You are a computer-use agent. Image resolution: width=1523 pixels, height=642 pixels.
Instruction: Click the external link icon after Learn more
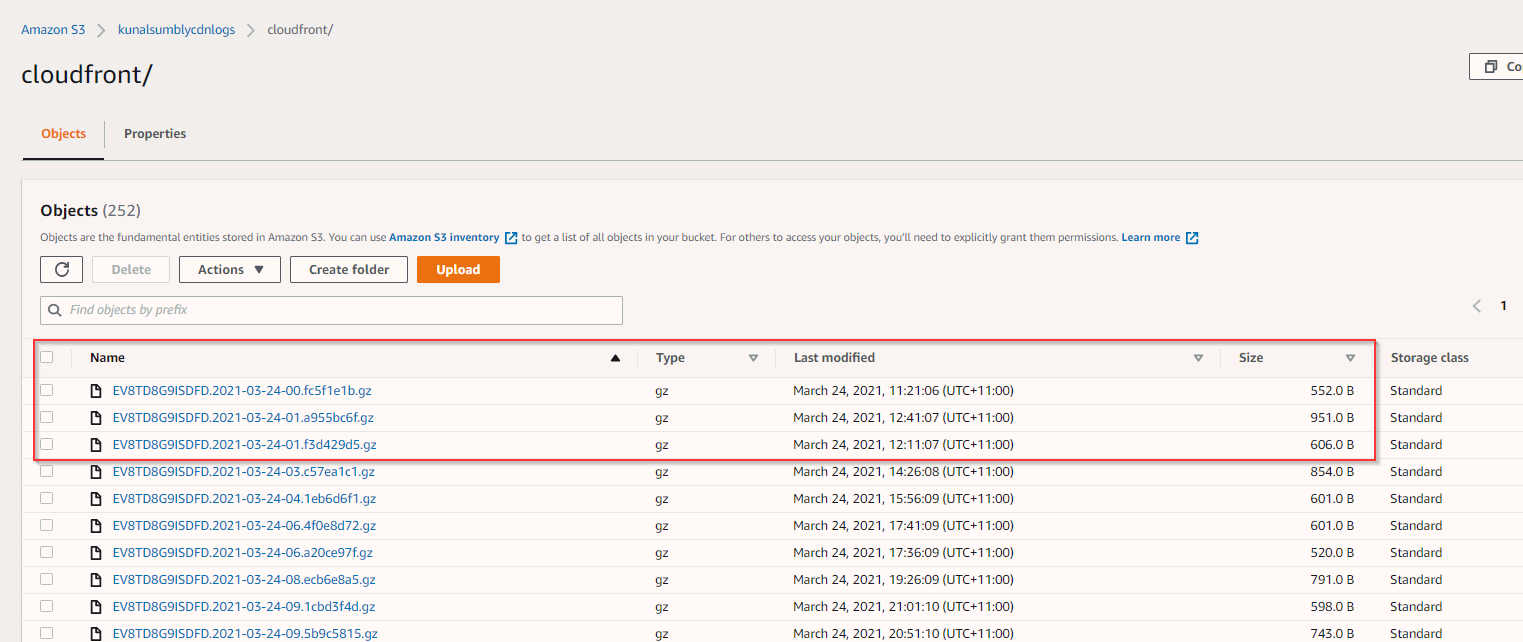(x=1191, y=237)
